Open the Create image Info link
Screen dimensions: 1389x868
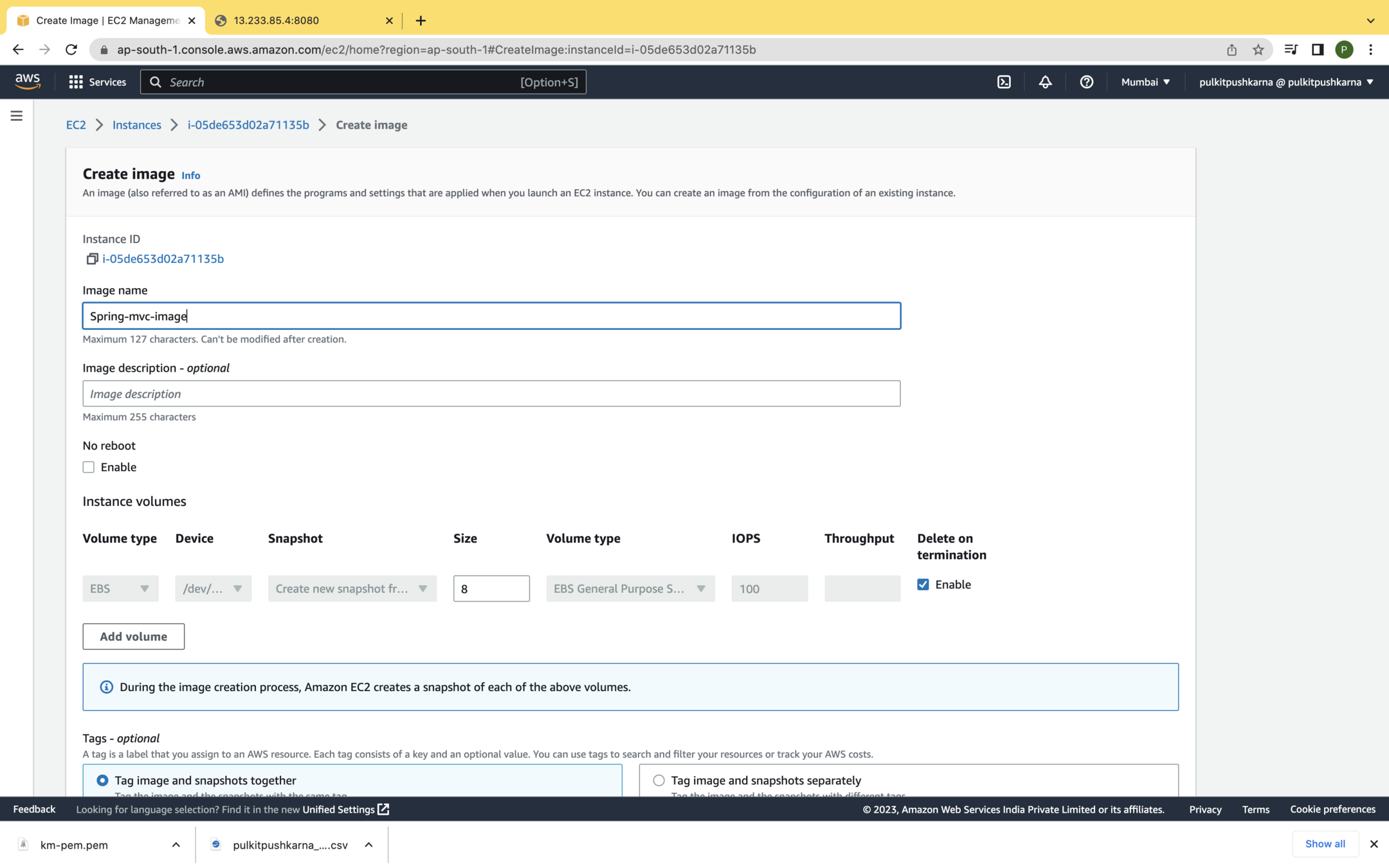pos(190,176)
